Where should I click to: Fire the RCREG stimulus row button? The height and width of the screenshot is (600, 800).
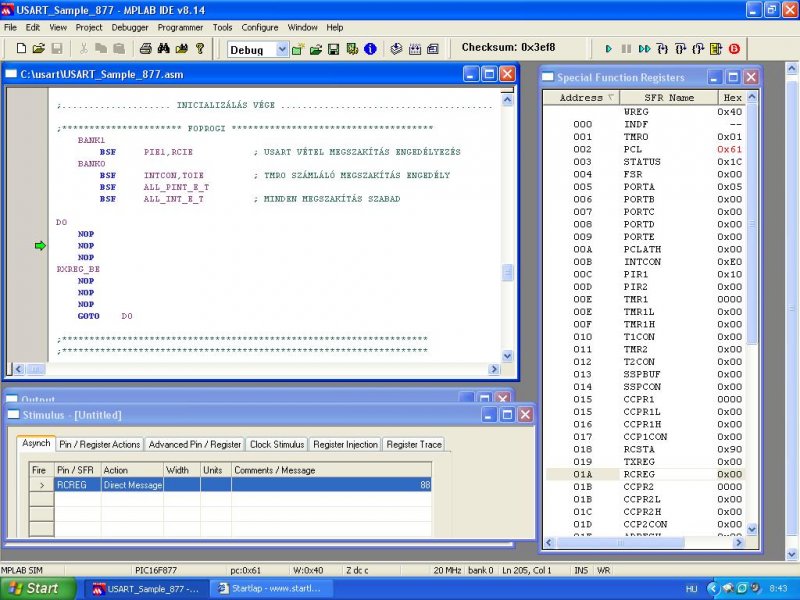click(x=40, y=485)
